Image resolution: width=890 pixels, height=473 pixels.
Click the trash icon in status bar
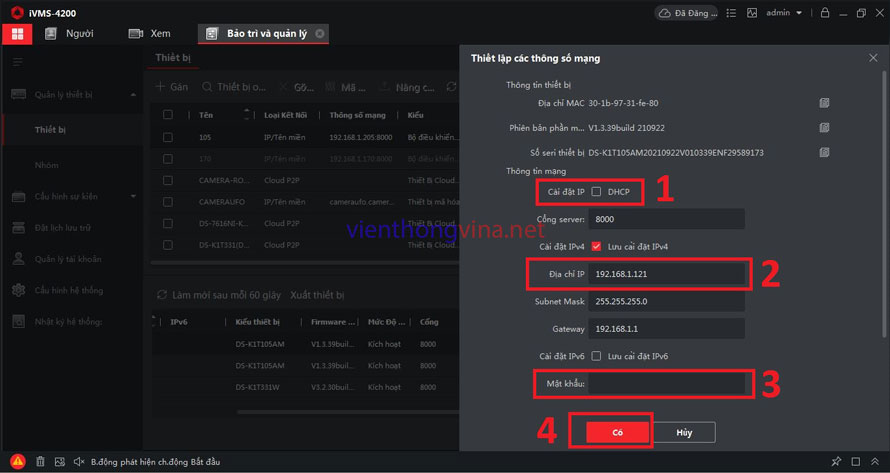(x=40, y=461)
